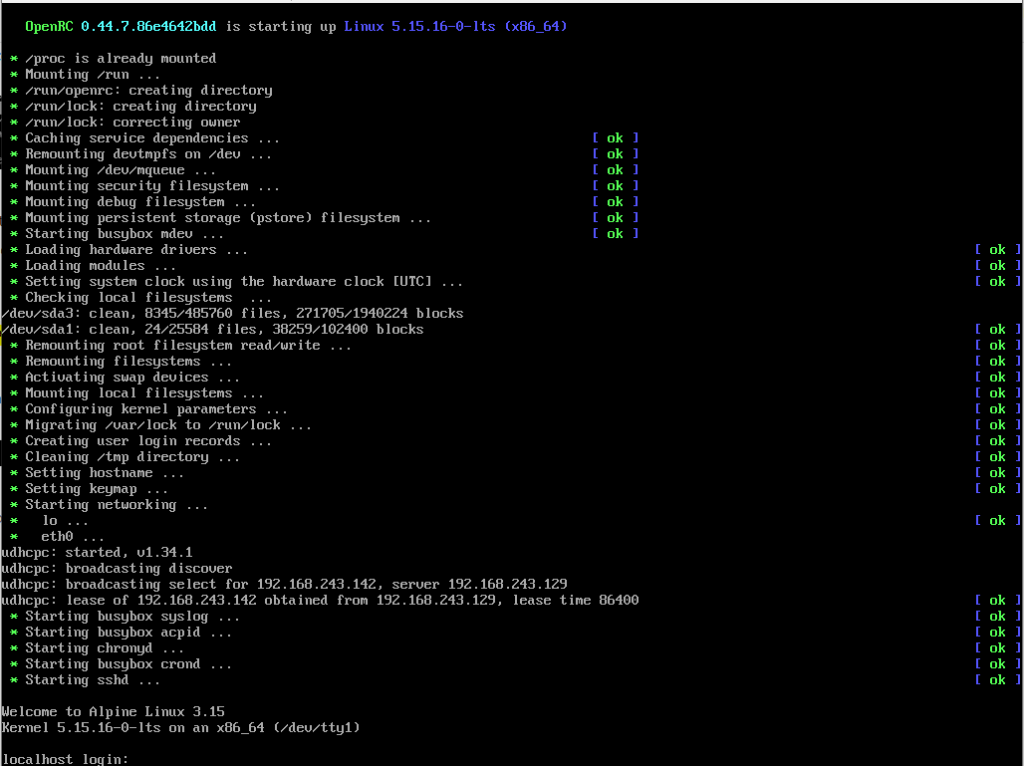
Task: Click the Welcome to Alpine Linux 3.15 line
Action: [x=113, y=711]
